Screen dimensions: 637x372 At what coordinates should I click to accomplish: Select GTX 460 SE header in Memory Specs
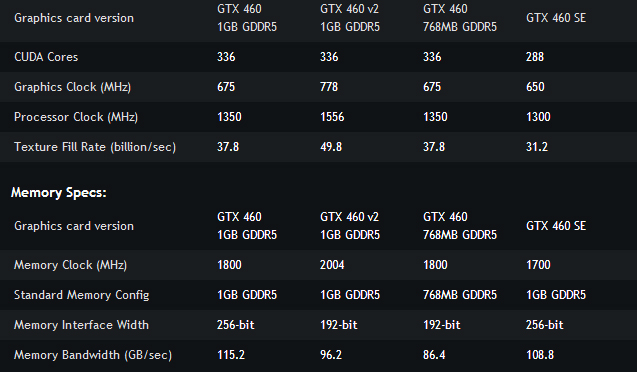556,226
